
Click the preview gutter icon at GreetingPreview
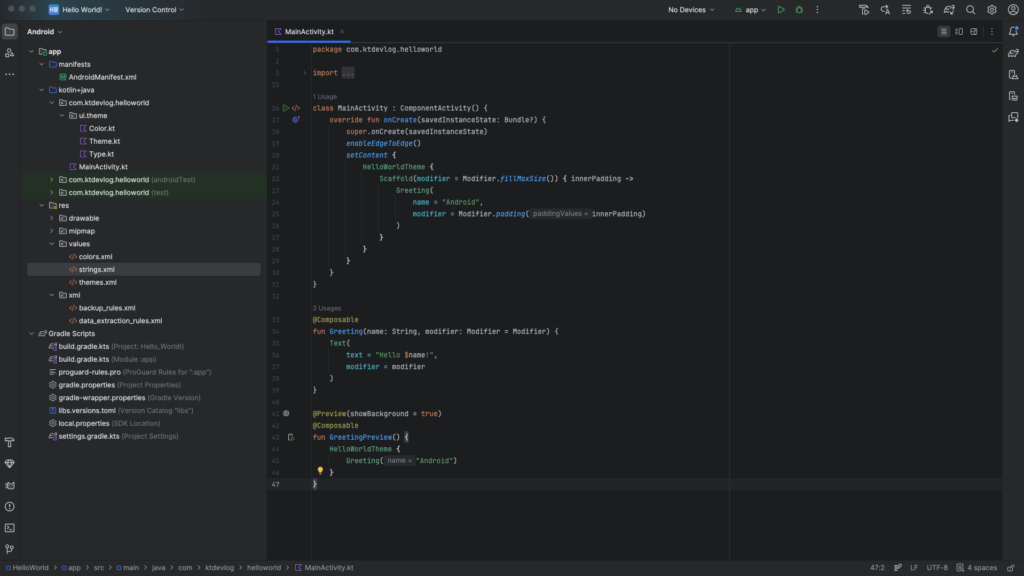(x=291, y=438)
